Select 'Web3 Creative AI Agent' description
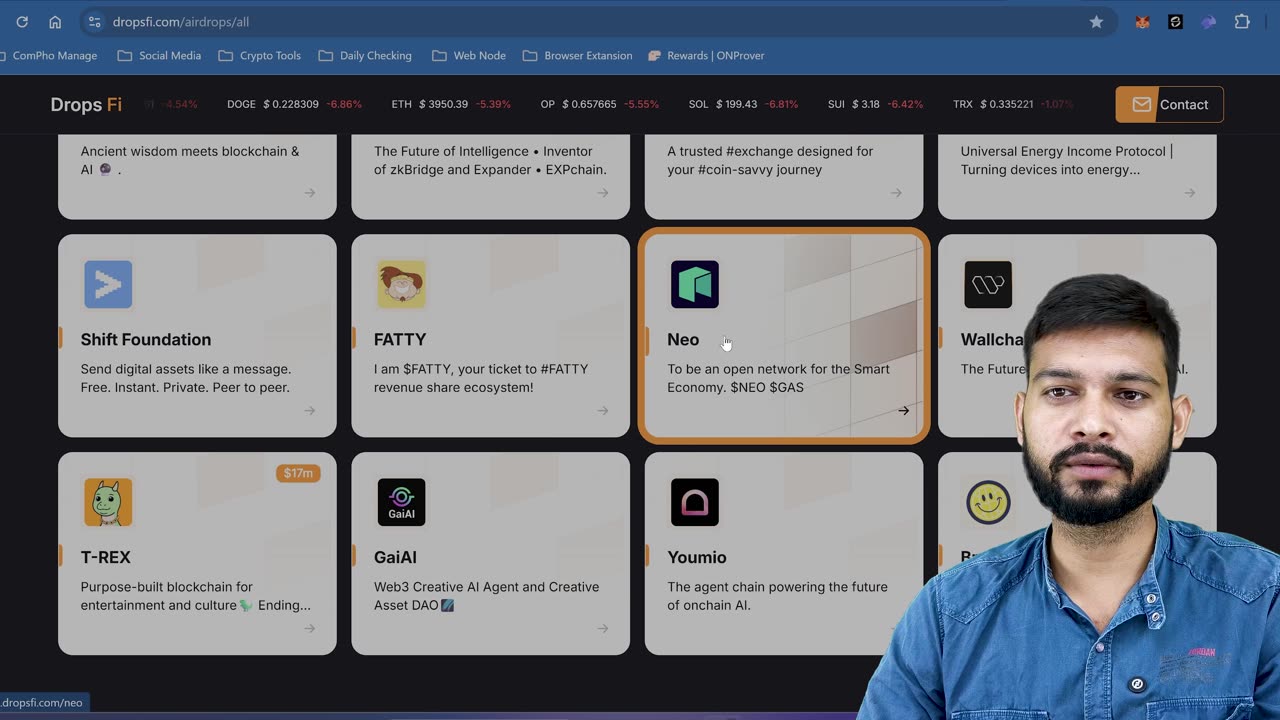The image size is (1280, 720). [x=486, y=596]
